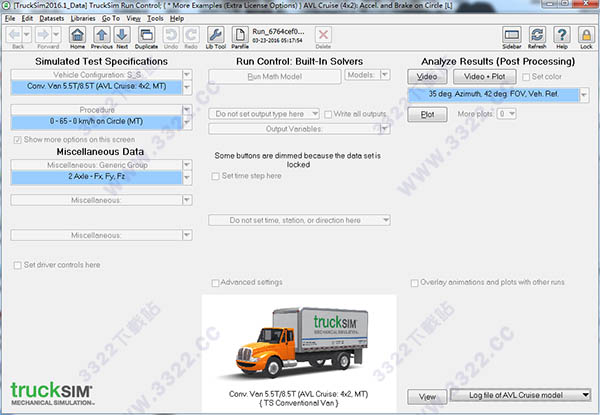Open Miscellaneous: Generic Group dropdown arrow
This screenshot has height=415, width=600.
pyautogui.click(x=187, y=165)
